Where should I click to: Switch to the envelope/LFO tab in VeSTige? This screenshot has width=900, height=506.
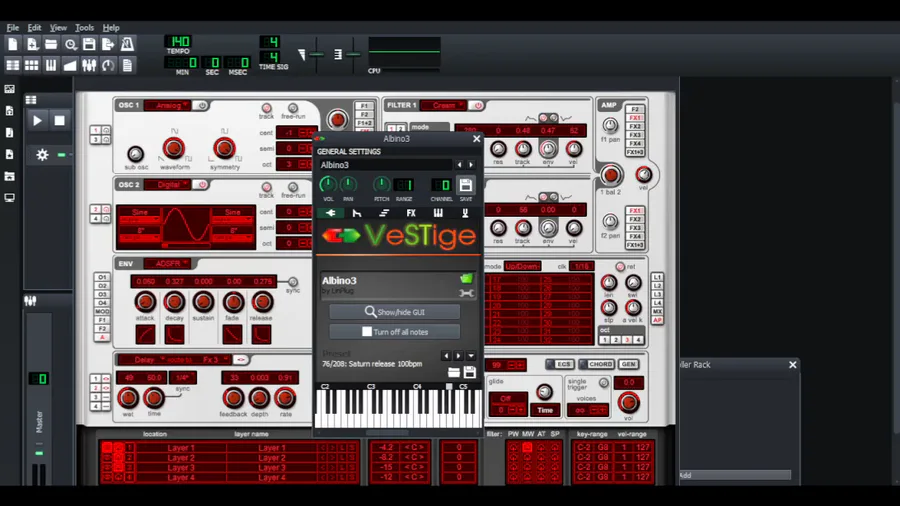tap(357, 213)
